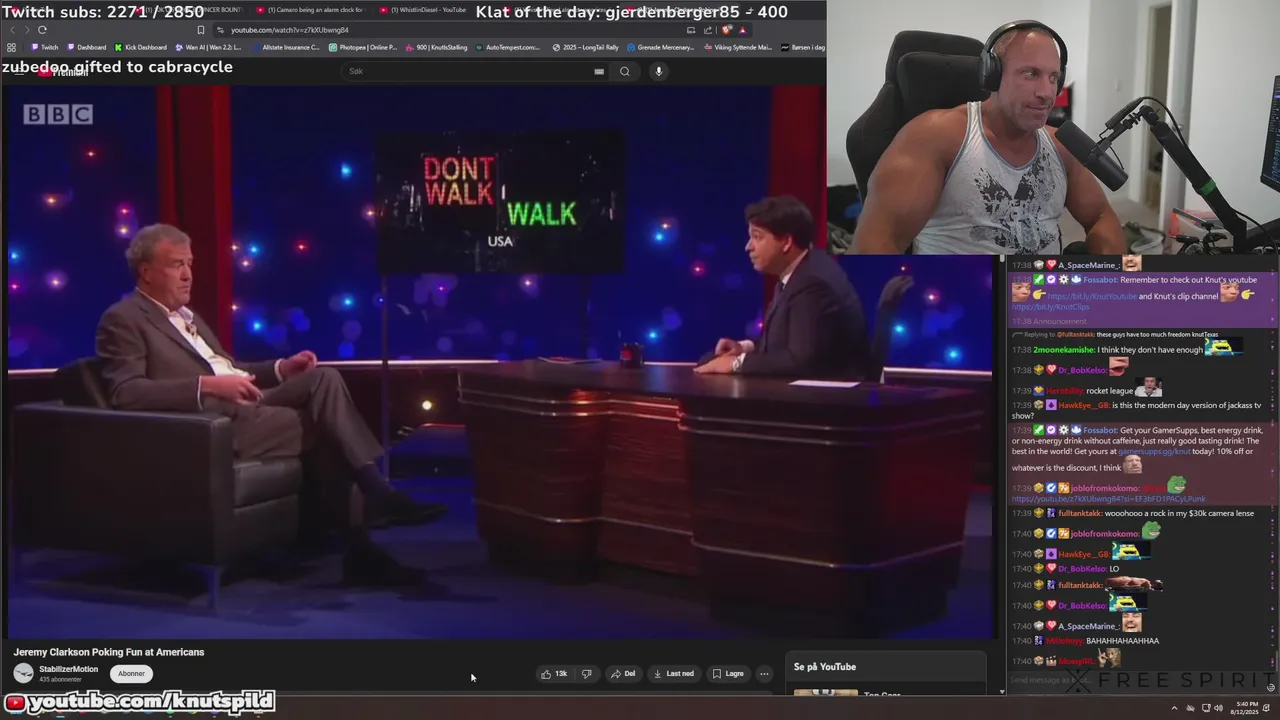Click the video title Jeremy Clarkson Poking Fun
1280x720 pixels.
[x=109, y=652]
